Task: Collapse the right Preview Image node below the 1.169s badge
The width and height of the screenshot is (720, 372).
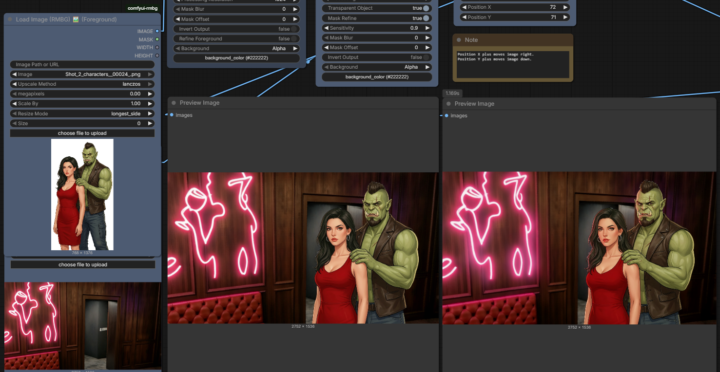Action: 449,104
